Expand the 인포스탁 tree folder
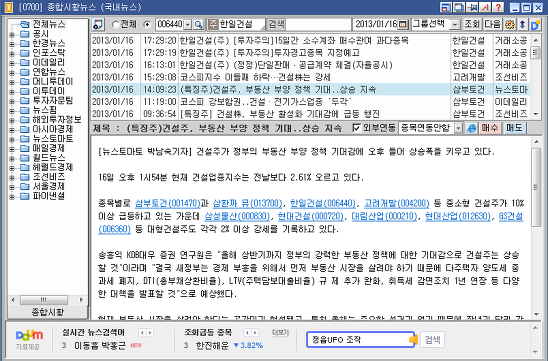The width and height of the screenshot is (548, 361). coord(12,53)
